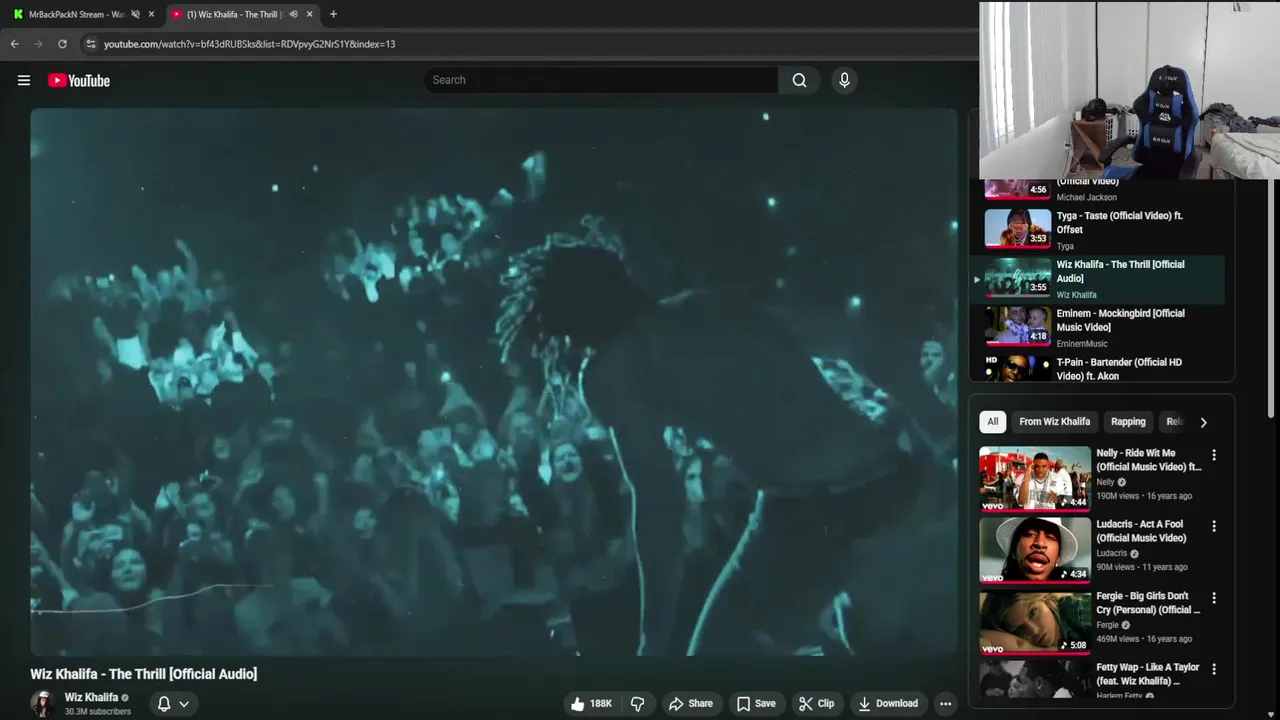Click the Ludacris channel name
Screen dimensions: 1280x720
point(1111,553)
